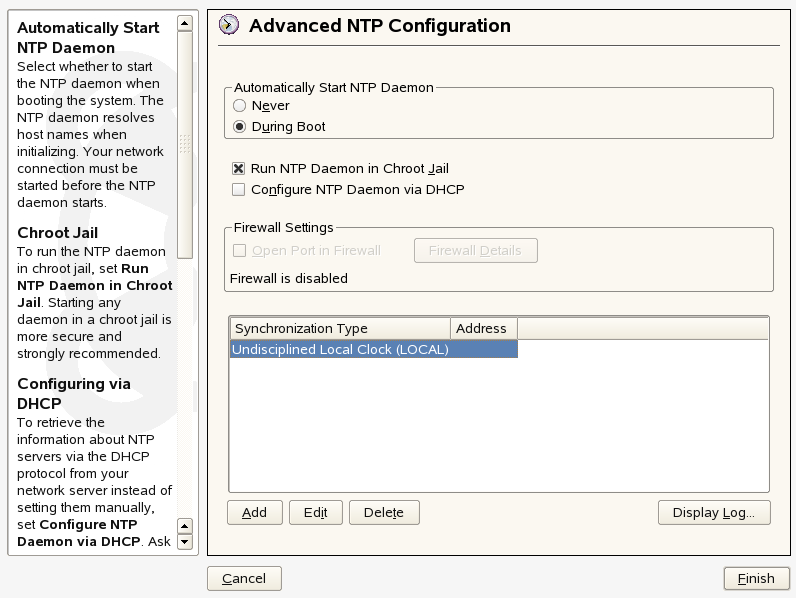Edit the selected synchronization entry

click(x=316, y=513)
